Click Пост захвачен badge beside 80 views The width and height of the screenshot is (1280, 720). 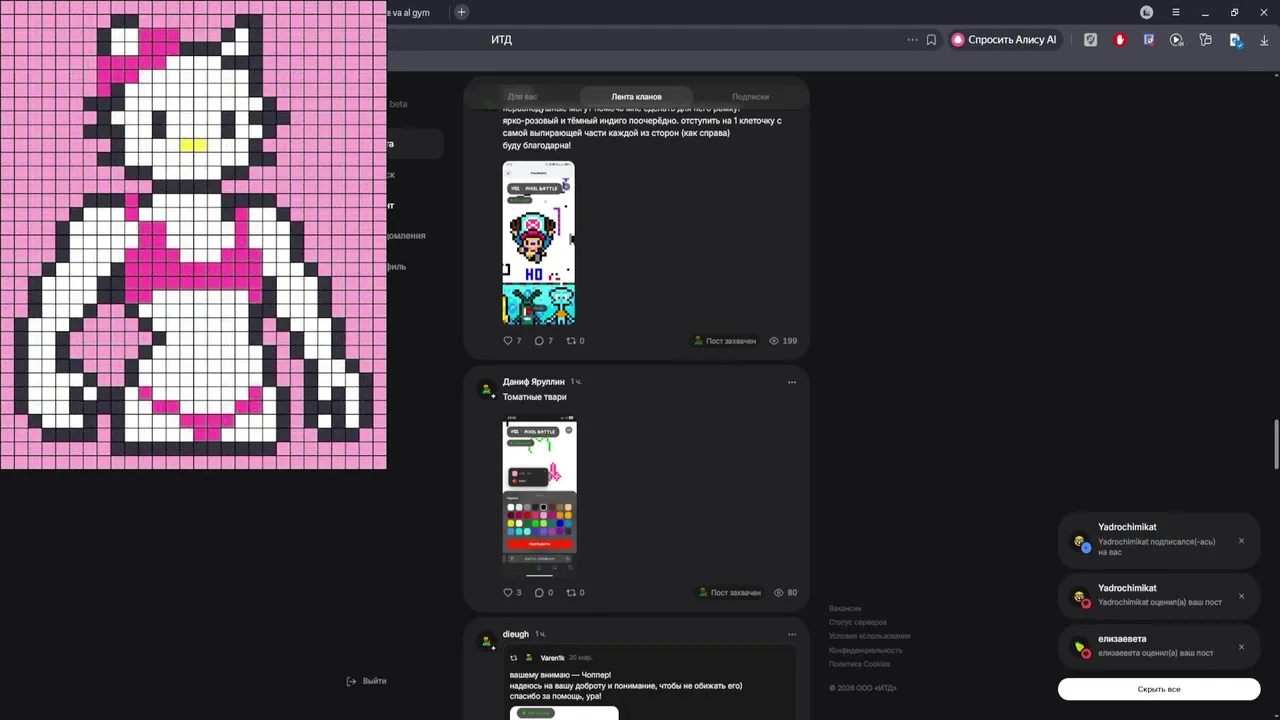pos(729,593)
